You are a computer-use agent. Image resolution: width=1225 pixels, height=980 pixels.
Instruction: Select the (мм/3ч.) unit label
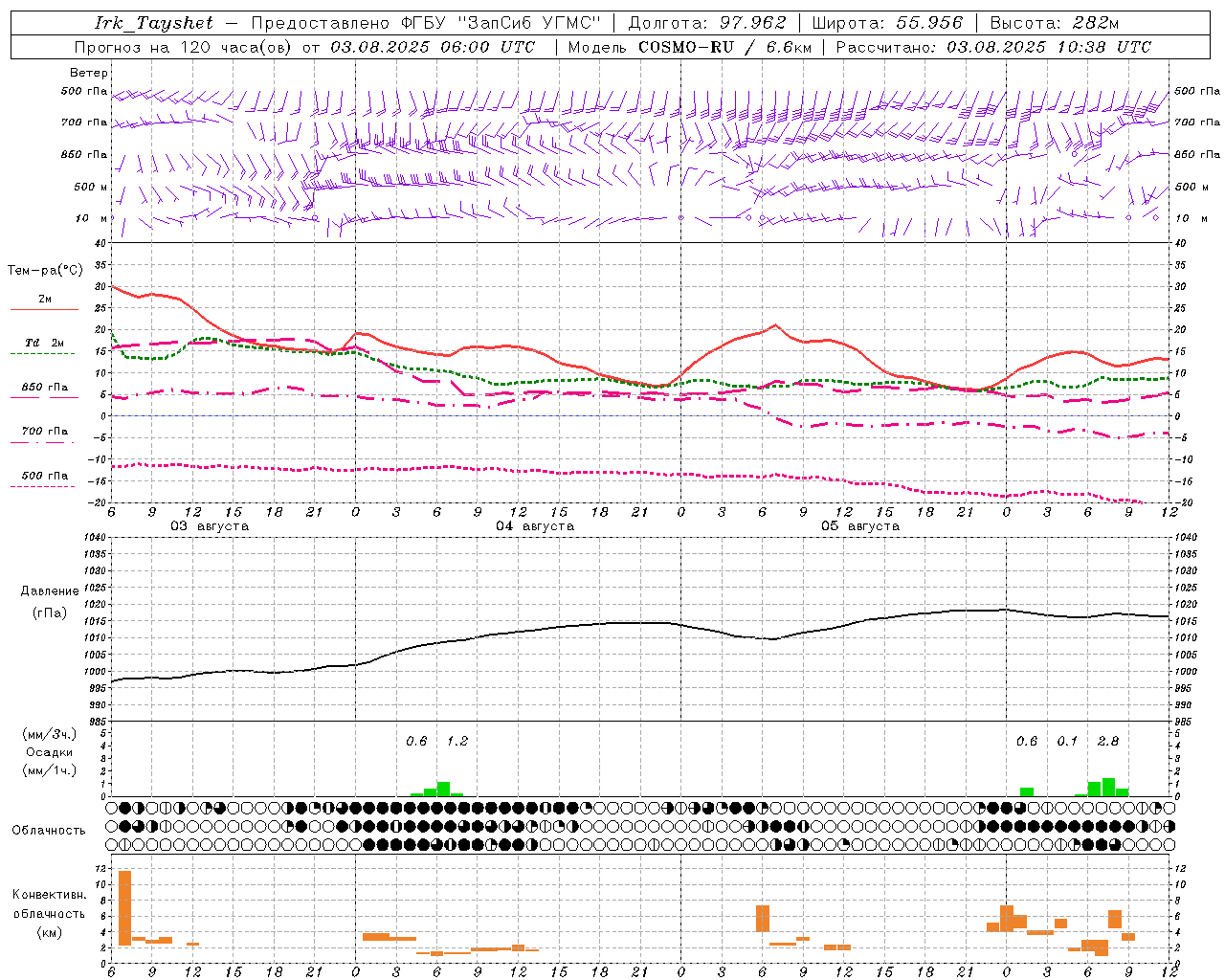pos(50,734)
